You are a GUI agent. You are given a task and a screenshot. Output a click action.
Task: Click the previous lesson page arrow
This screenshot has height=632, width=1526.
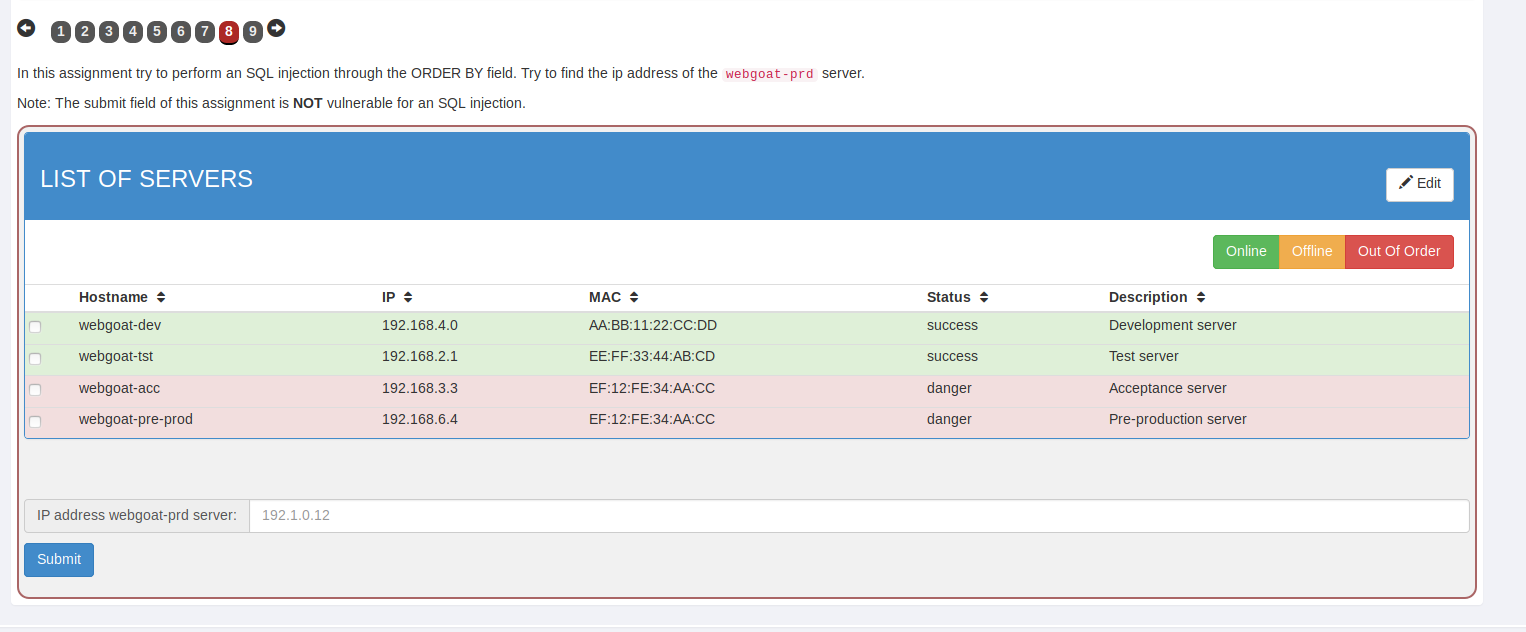click(x=26, y=28)
